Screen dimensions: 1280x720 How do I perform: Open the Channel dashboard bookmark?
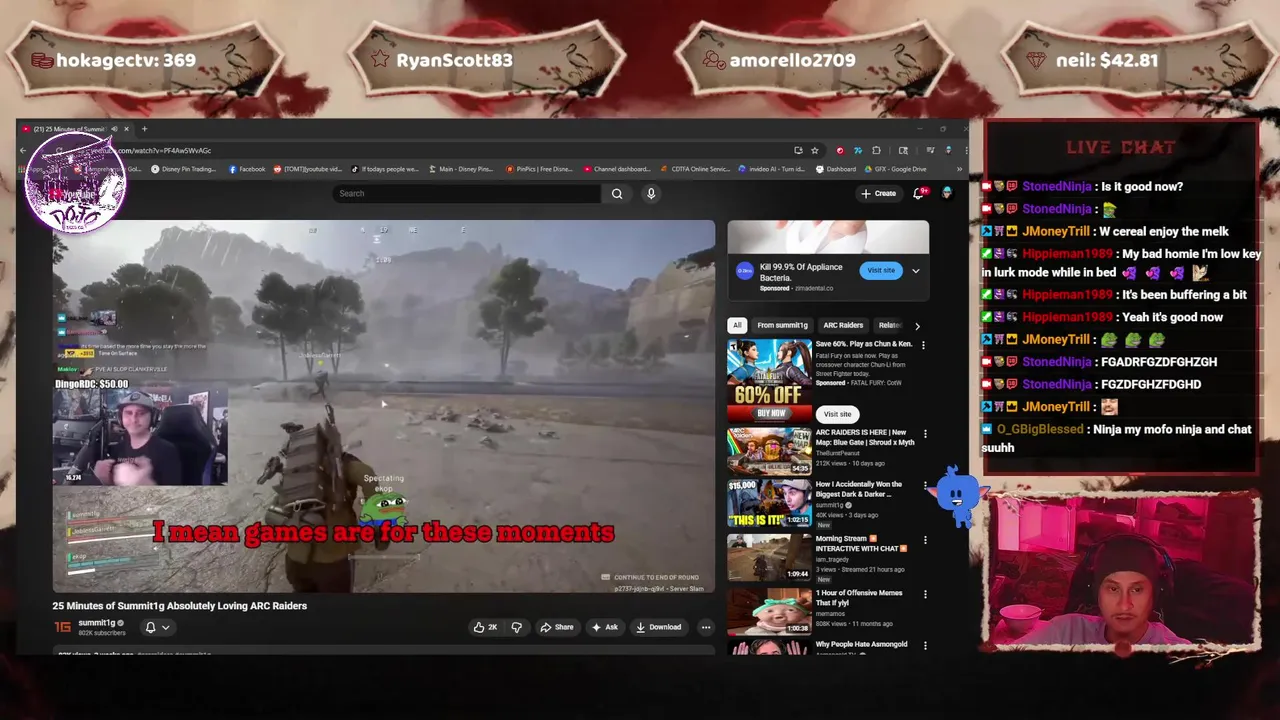(616, 169)
